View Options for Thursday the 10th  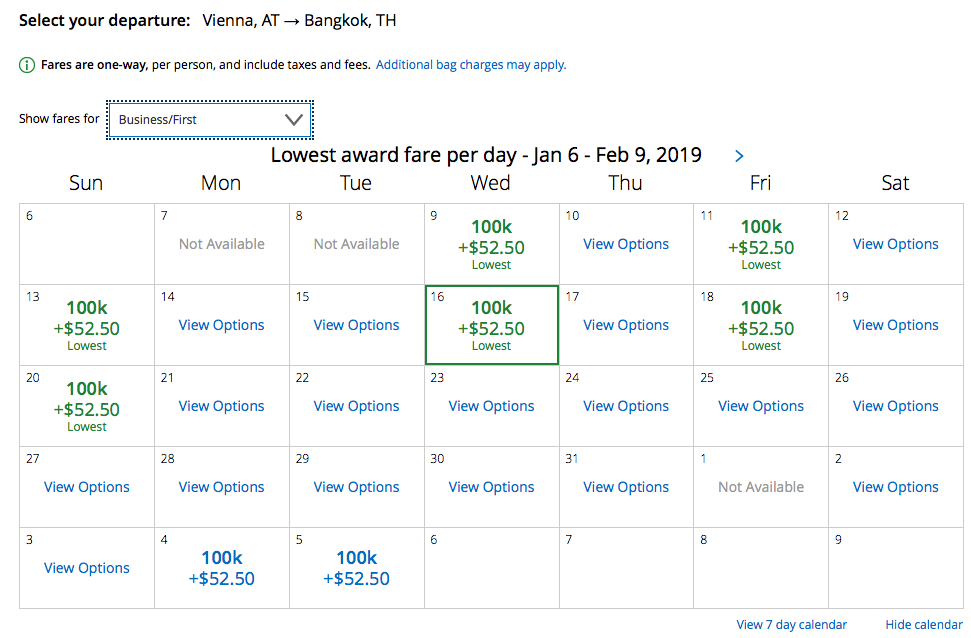[x=626, y=244]
